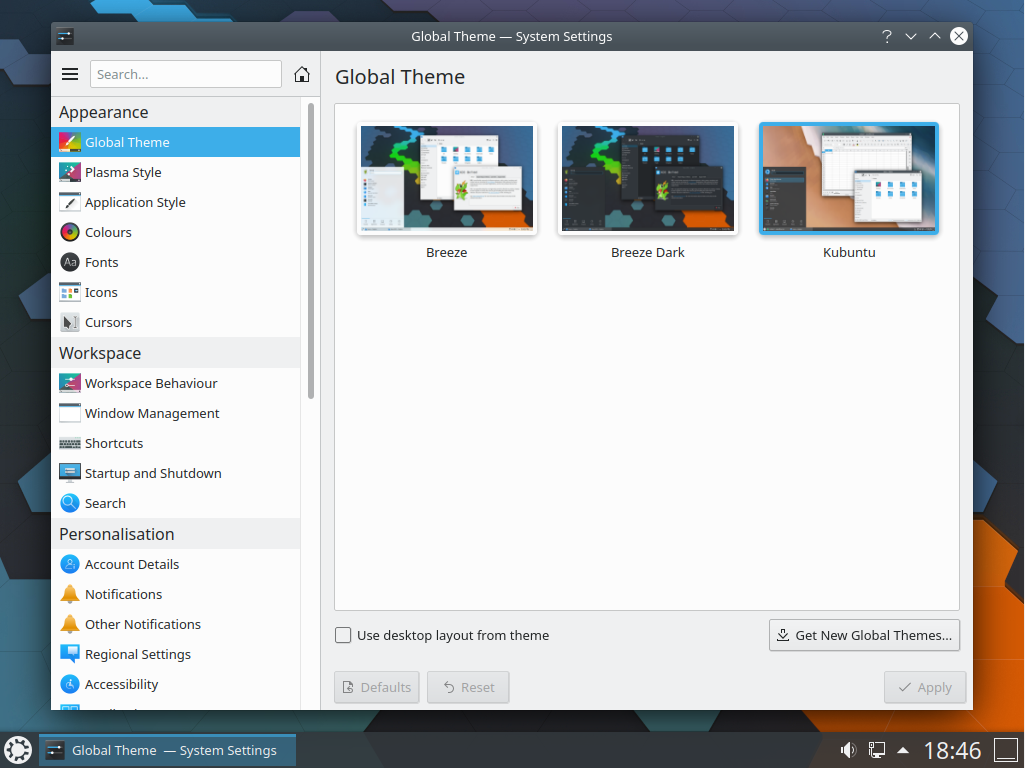Go to Colours settings
This screenshot has height=768, width=1025.
click(x=175, y=232)
